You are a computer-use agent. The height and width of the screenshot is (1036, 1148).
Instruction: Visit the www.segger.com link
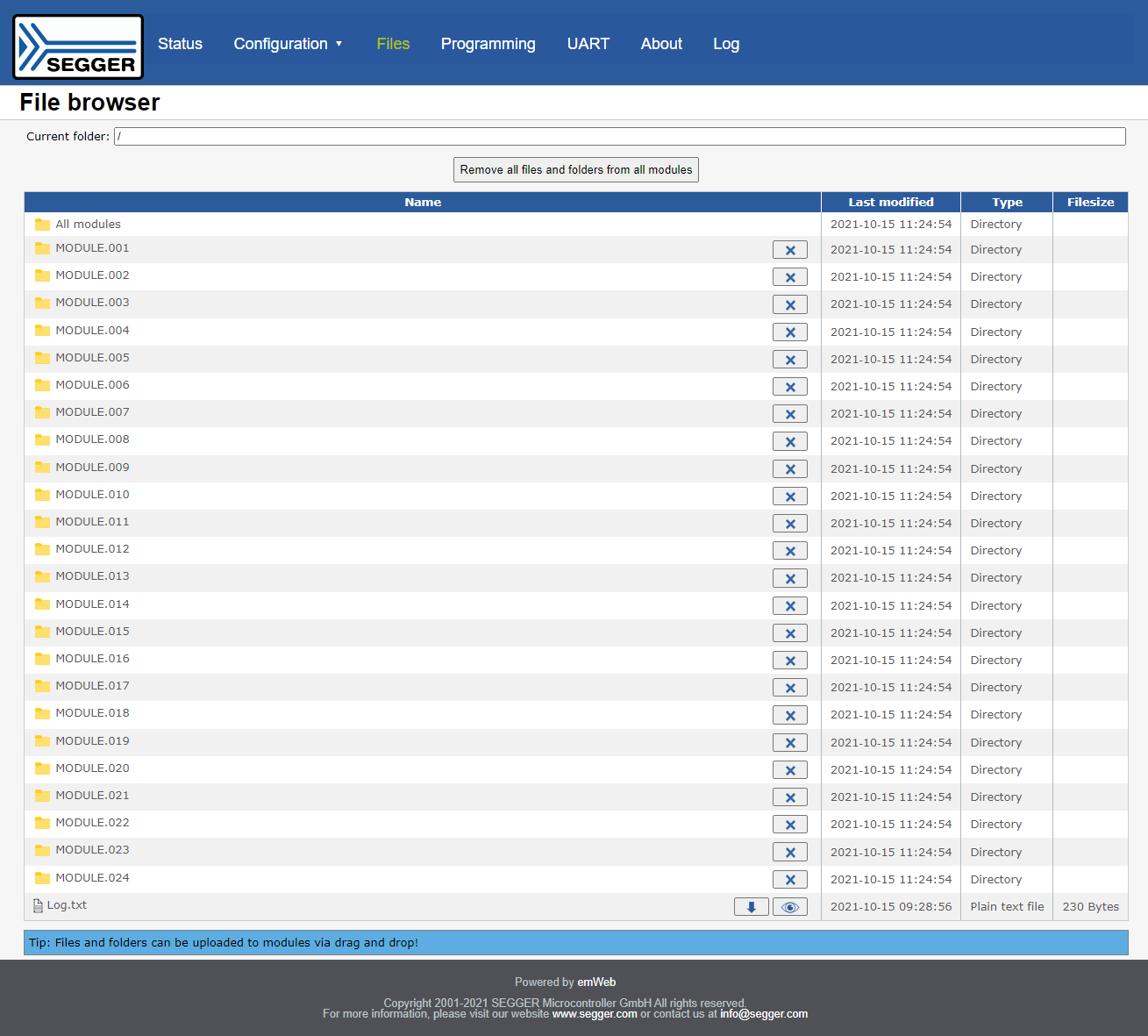[594, 1014]
